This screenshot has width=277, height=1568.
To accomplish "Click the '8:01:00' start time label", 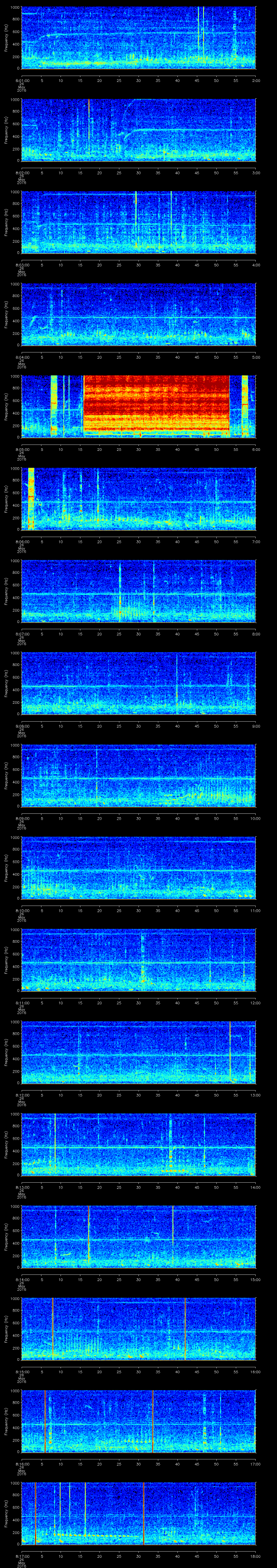I will (22, 80).
